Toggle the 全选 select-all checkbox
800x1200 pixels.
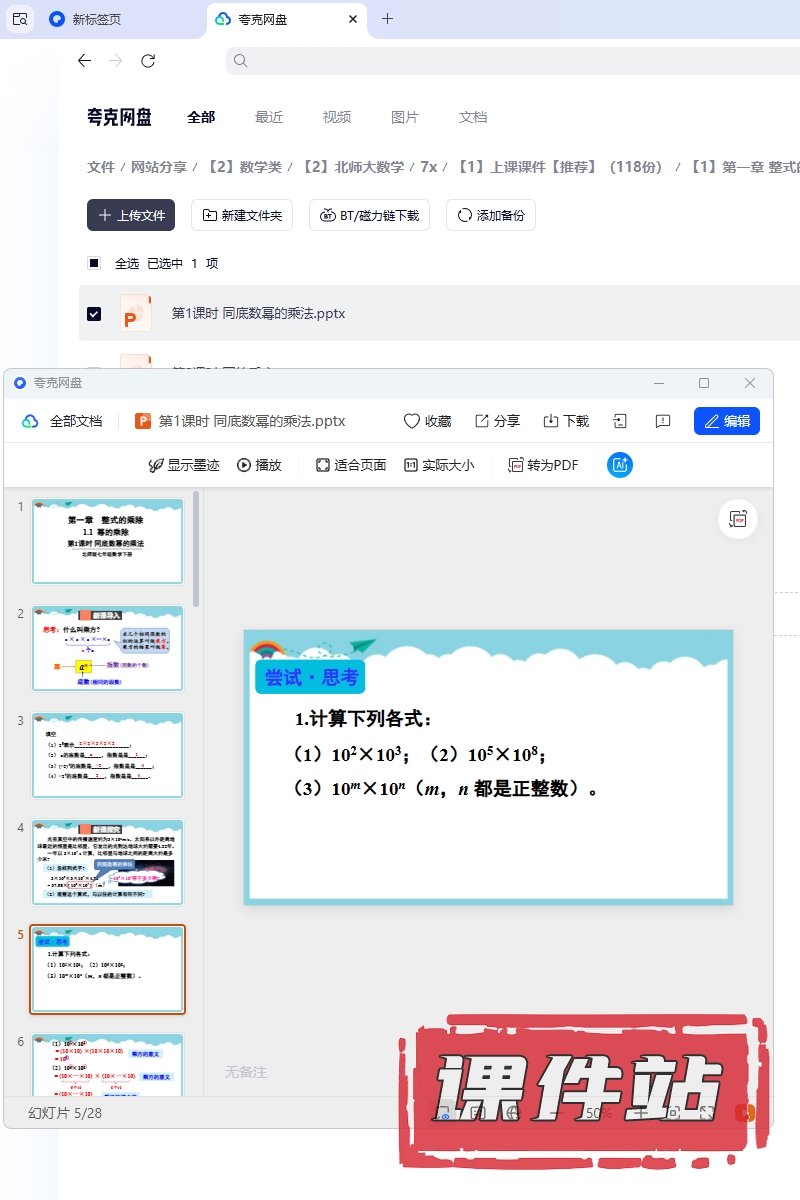94,263
